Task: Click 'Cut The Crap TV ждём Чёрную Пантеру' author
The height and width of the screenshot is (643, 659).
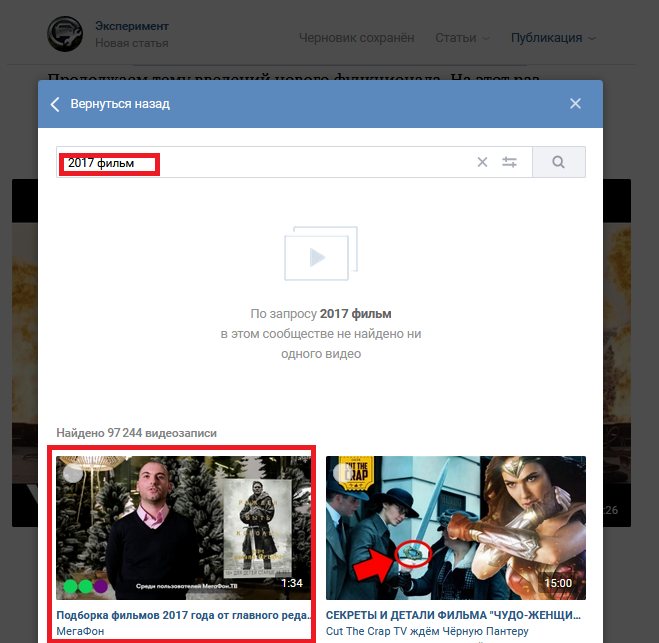Action: click(x=427, y=631)
